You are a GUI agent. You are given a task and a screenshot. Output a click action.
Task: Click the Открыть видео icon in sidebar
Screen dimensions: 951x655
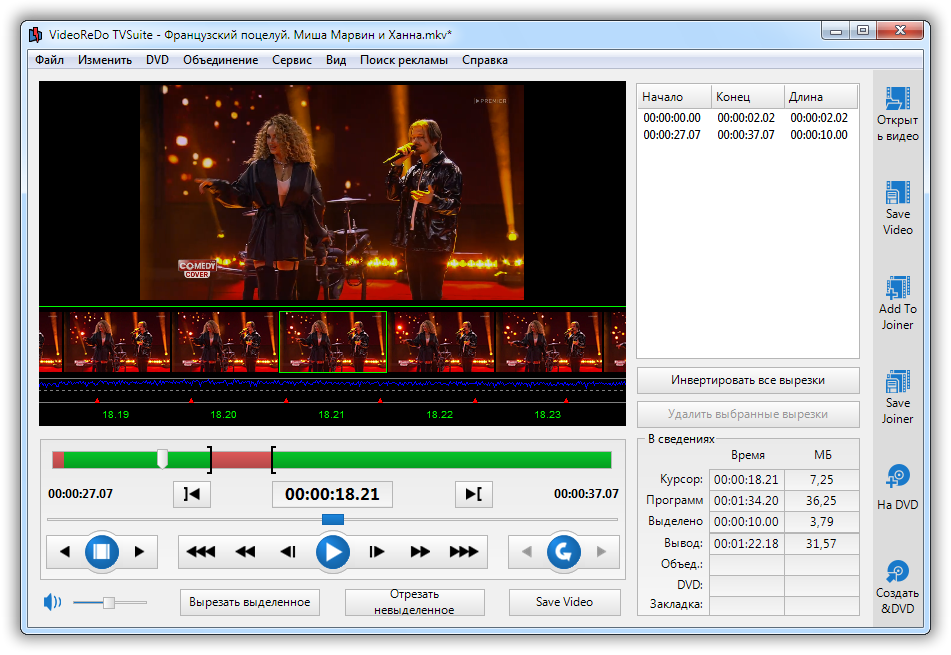click(897, 101)
